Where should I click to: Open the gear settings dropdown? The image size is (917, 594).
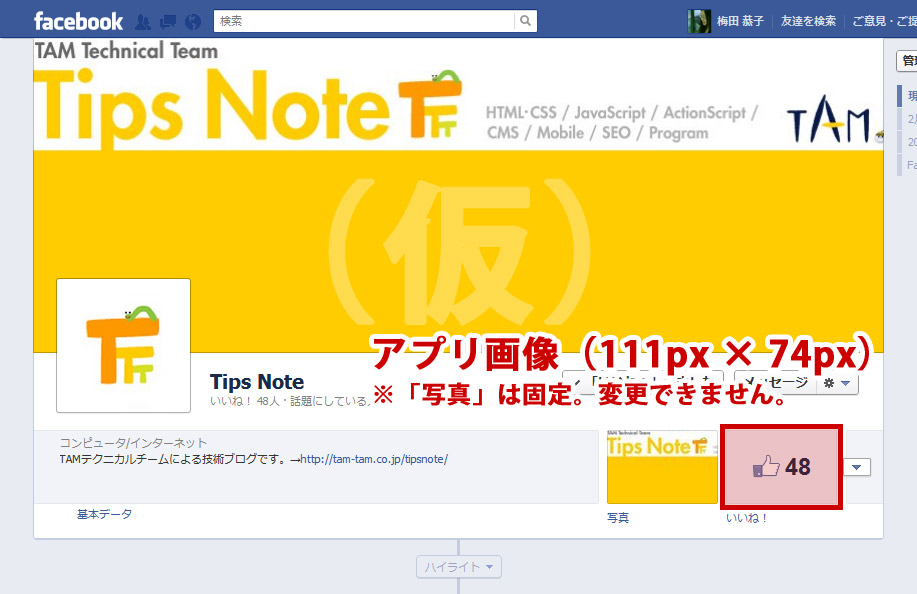837,384
